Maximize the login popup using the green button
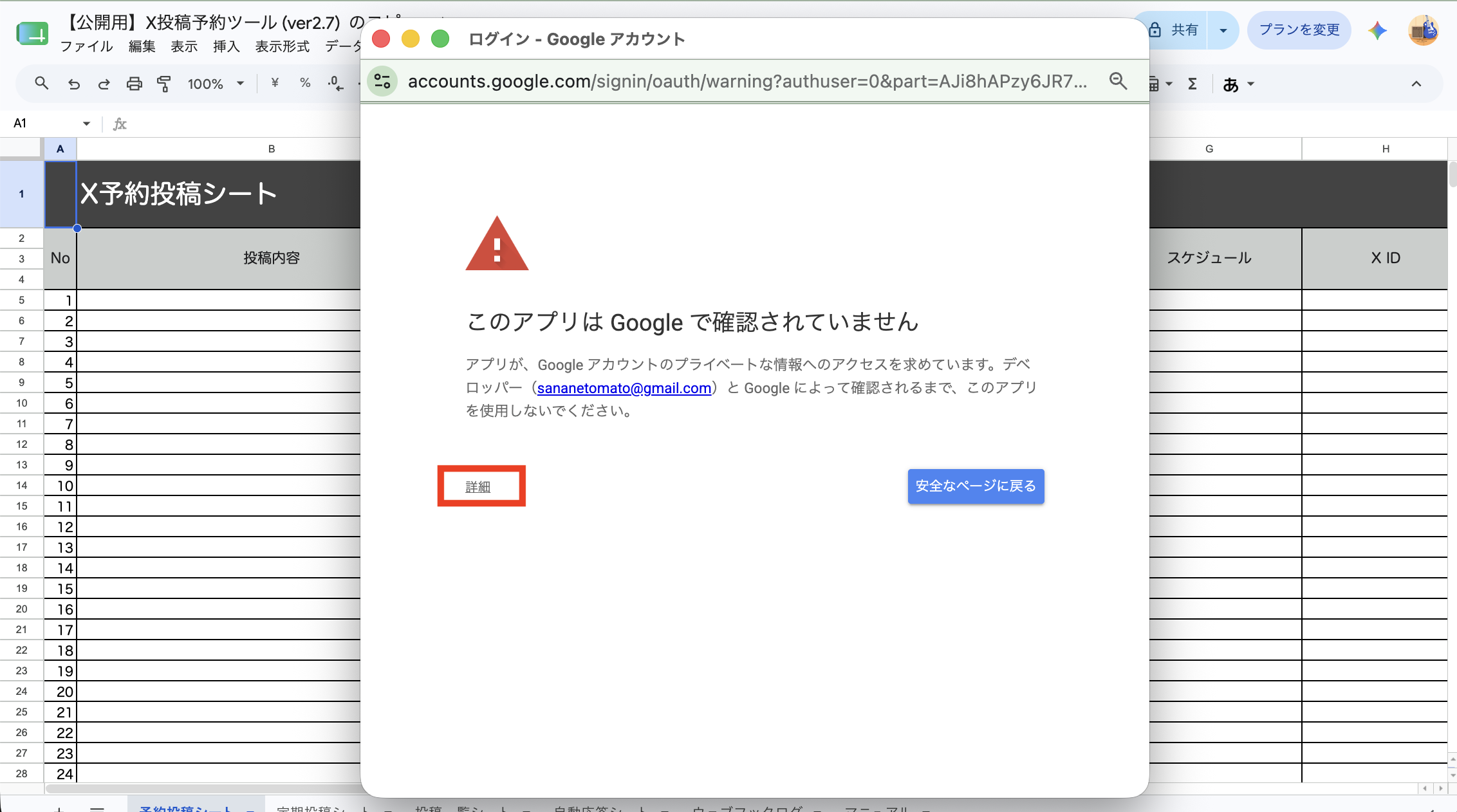 (x=440, y=39)
